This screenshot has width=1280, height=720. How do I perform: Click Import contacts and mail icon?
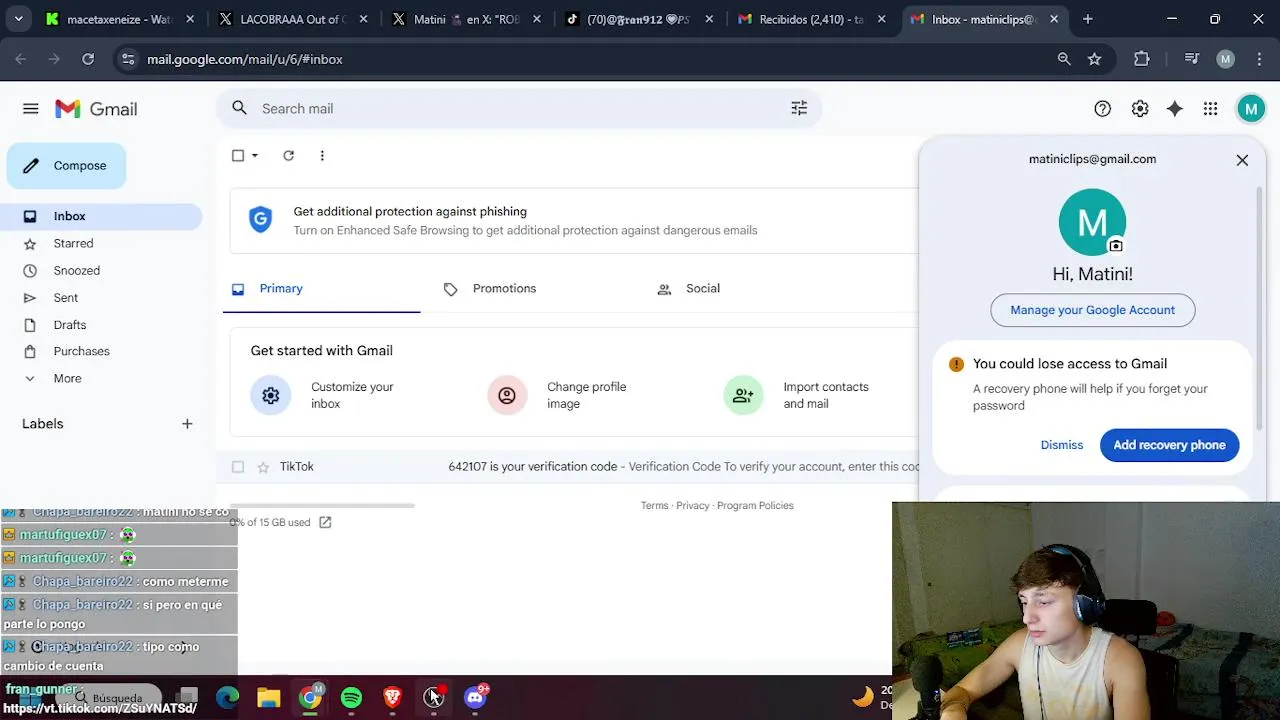743,395
